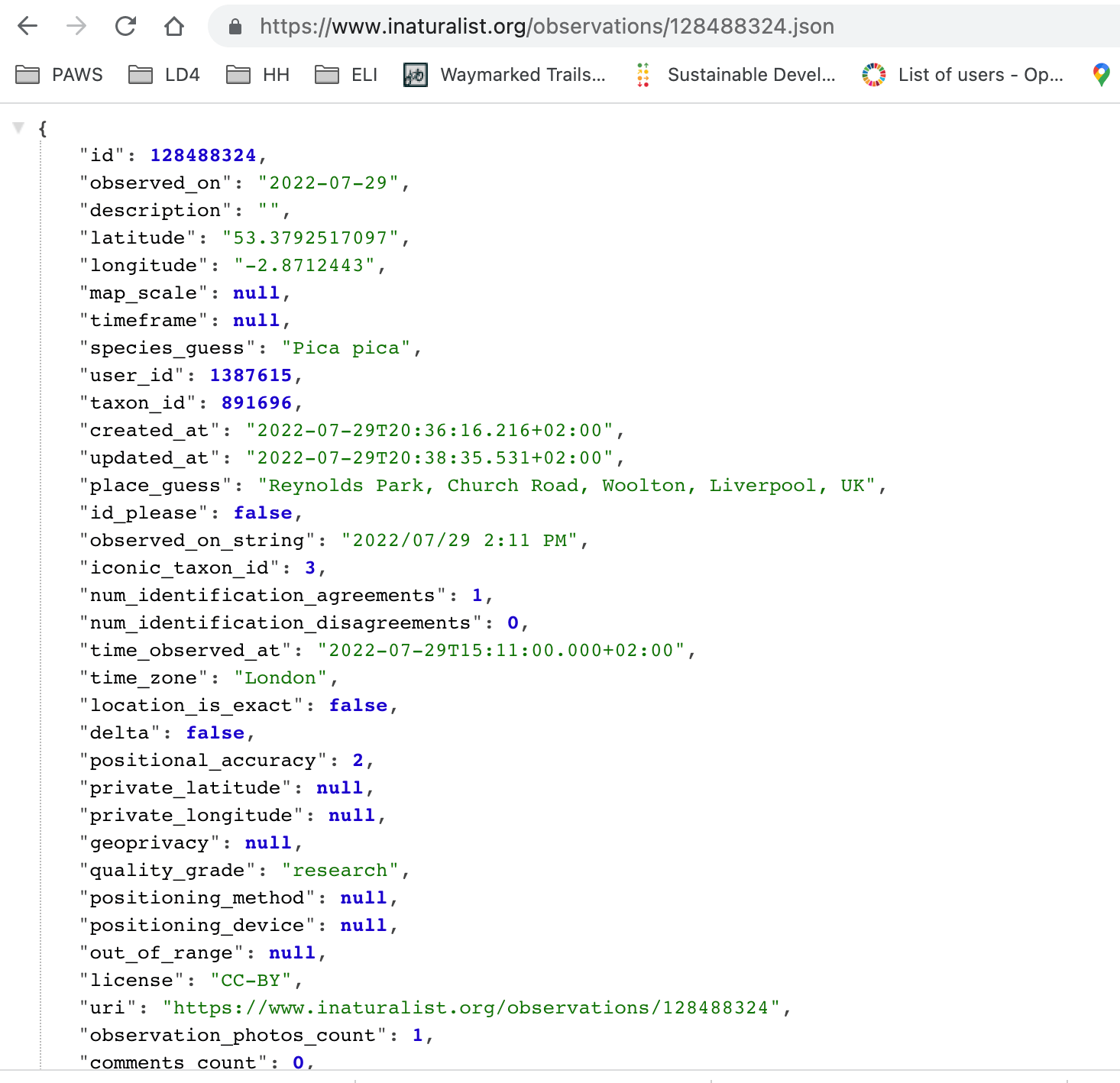Open the PAWS bookmarks folder
Screen dimensions: 1120x1083
[60, 75]
